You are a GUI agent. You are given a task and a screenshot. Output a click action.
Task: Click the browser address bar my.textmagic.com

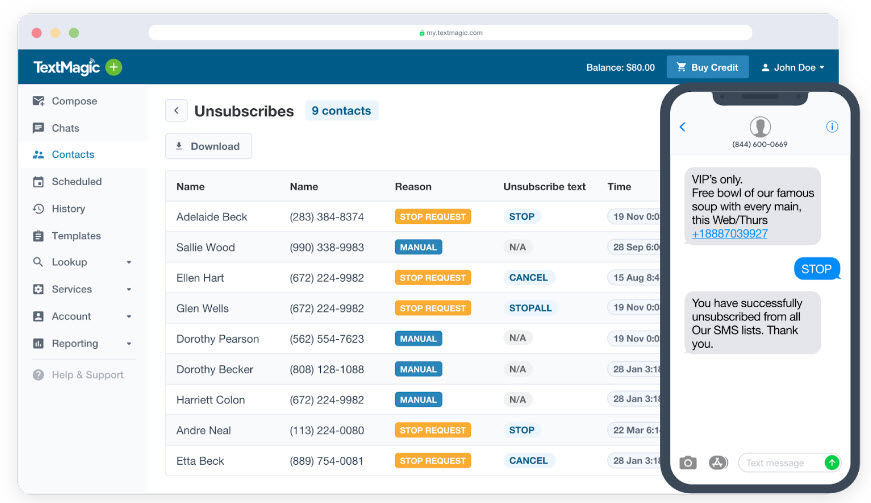pyautogui.click(x=450, y=32)
